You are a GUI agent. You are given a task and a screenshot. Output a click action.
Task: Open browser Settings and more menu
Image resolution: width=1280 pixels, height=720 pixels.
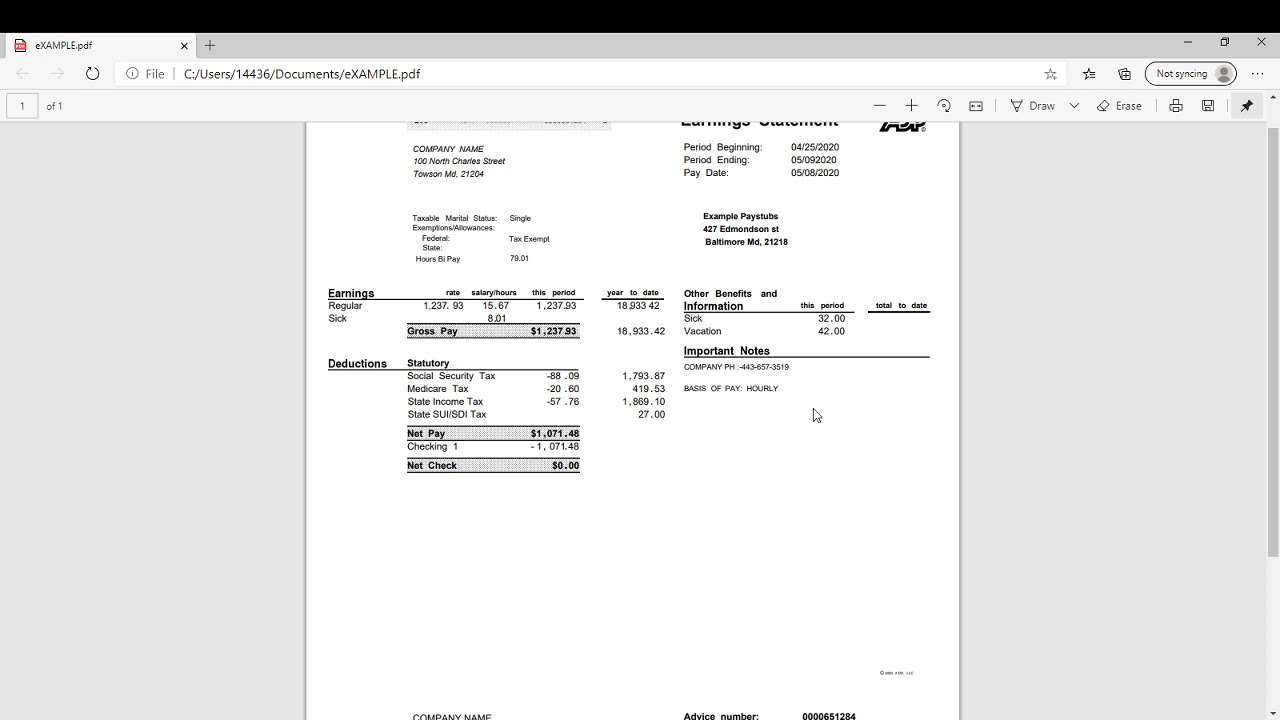1257,74
